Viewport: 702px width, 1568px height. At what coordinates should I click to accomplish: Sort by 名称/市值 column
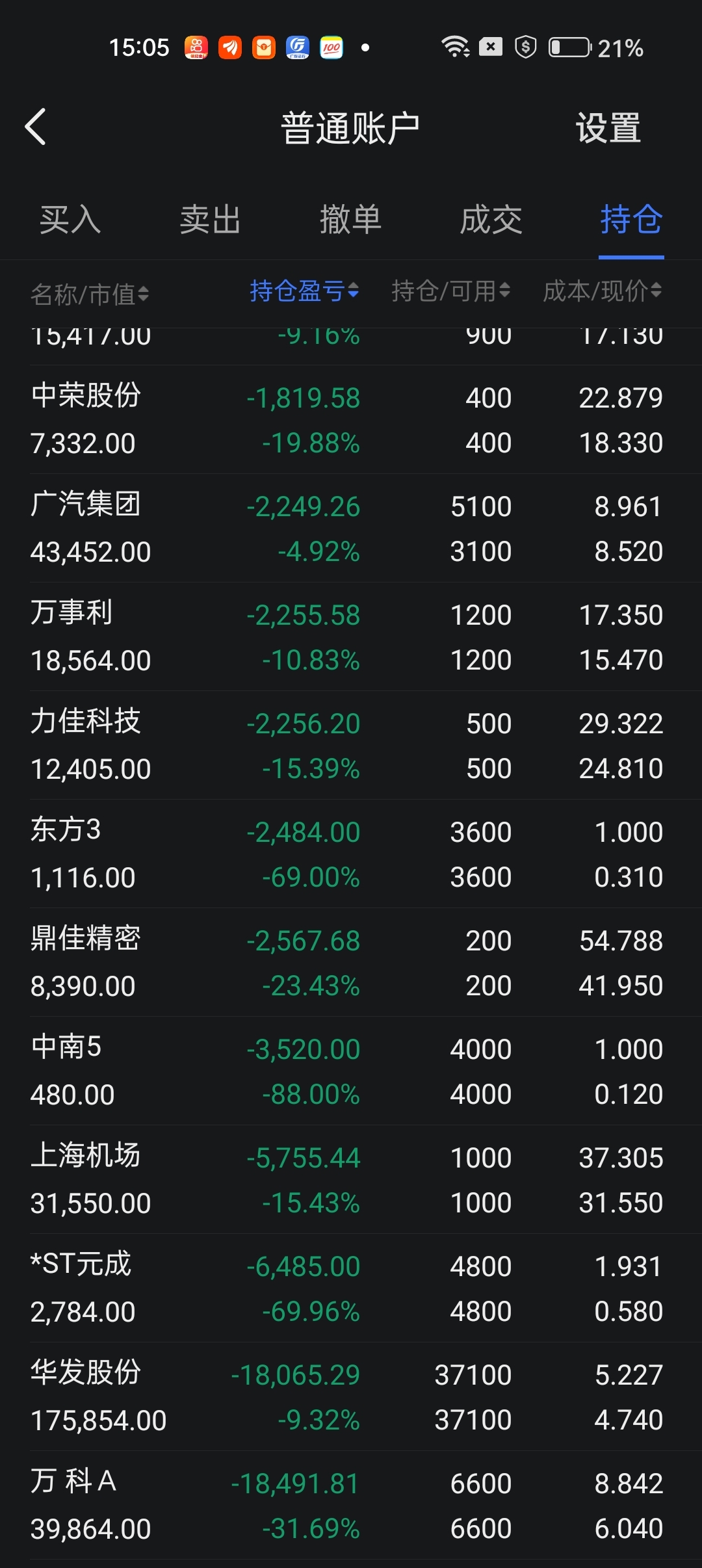pos(90,294)
